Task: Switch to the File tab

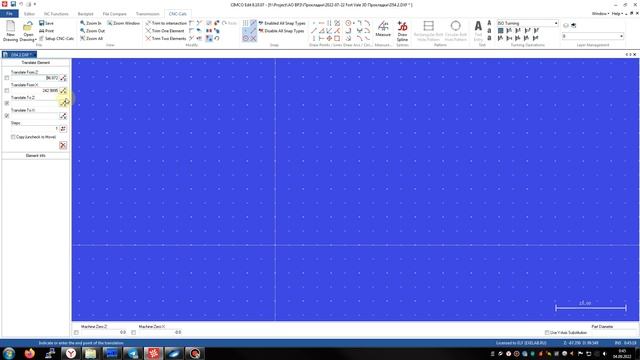Action: (x=9, y=14)
